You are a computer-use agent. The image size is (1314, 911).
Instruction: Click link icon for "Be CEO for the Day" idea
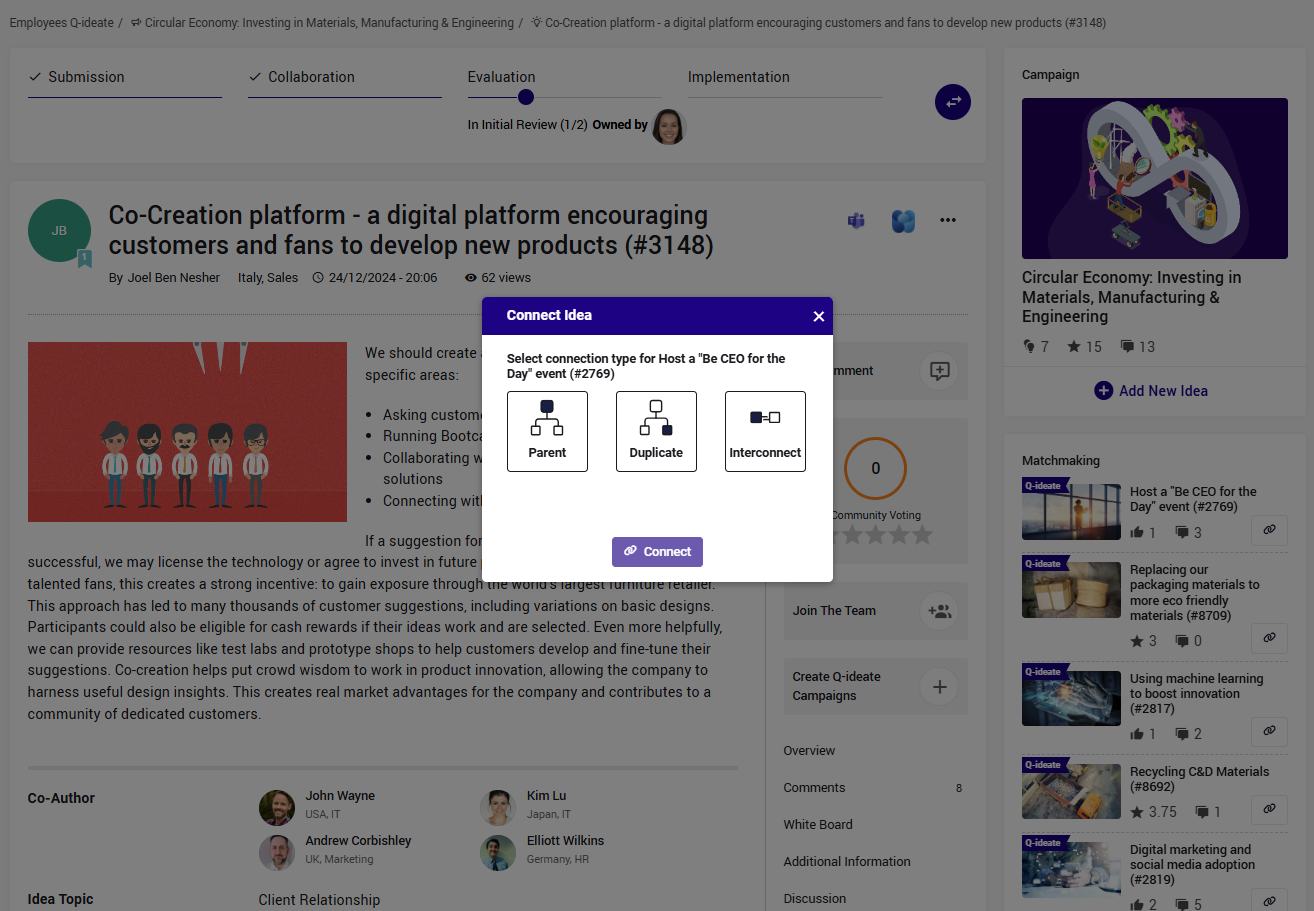1269,531
